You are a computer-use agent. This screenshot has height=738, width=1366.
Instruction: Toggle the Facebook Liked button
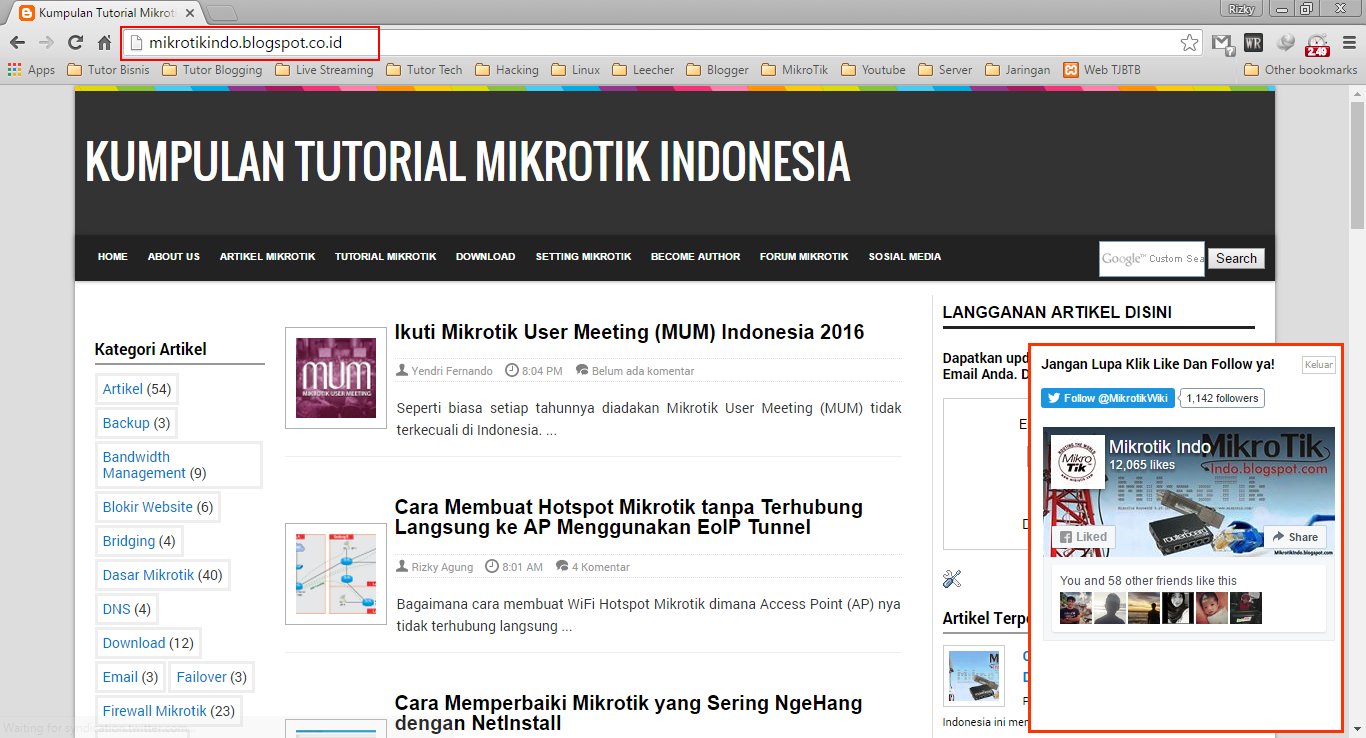click(x=1083, y=537)
